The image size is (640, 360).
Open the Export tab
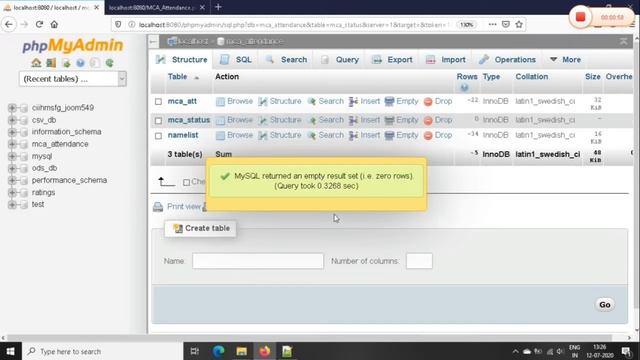(392, 60)
